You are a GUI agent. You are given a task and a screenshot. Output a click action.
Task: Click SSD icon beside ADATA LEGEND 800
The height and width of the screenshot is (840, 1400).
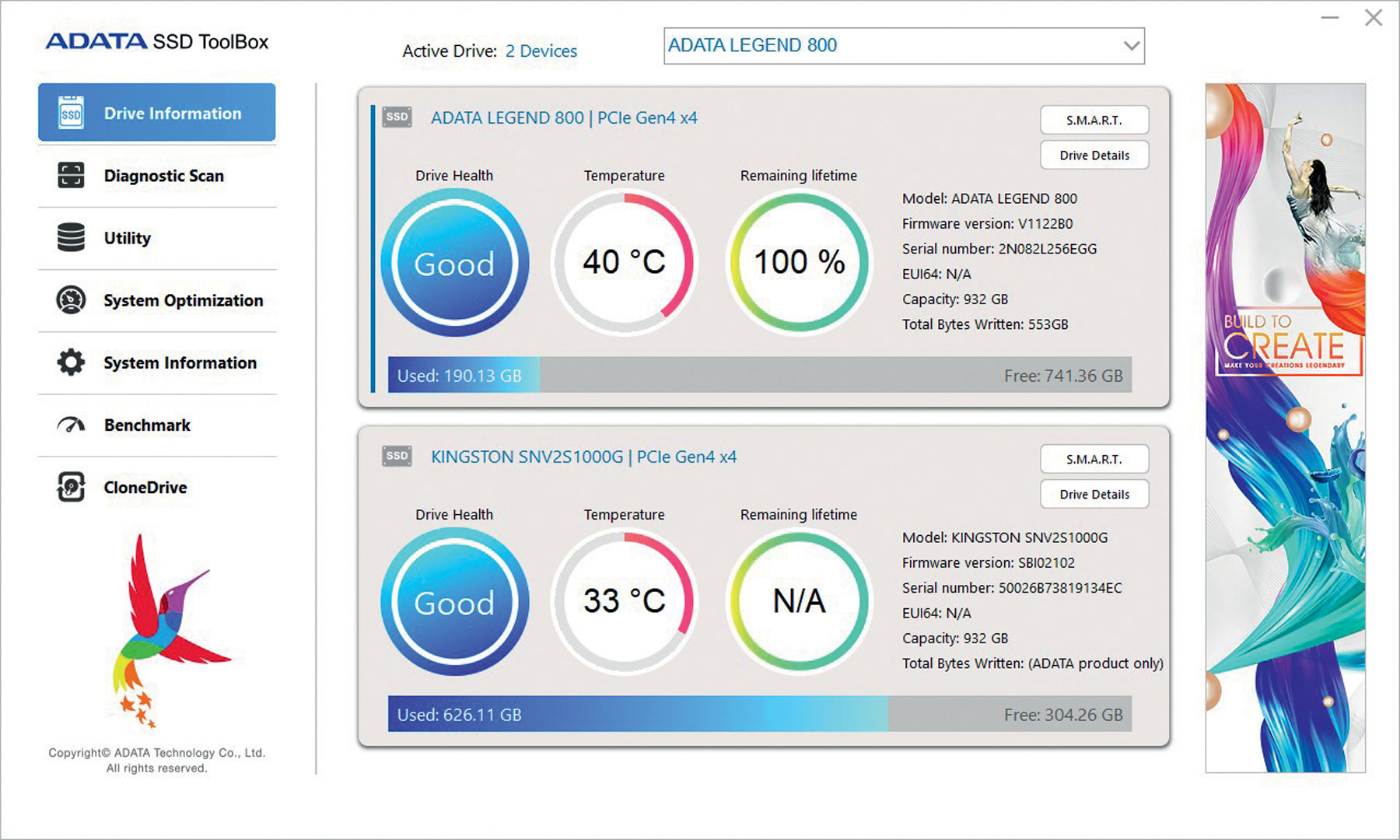(x=397, y=117)
